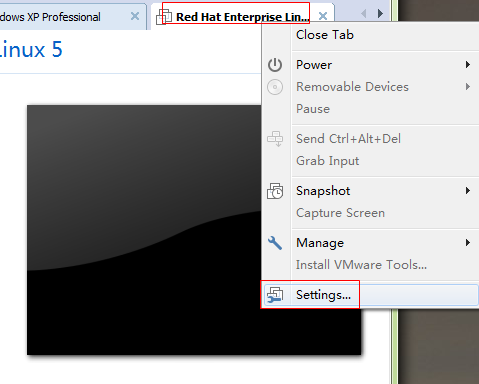This screenshot has height=384, width=479.
Task: Click the black VM screen preview thumbnail
Action: click(144, 230)
